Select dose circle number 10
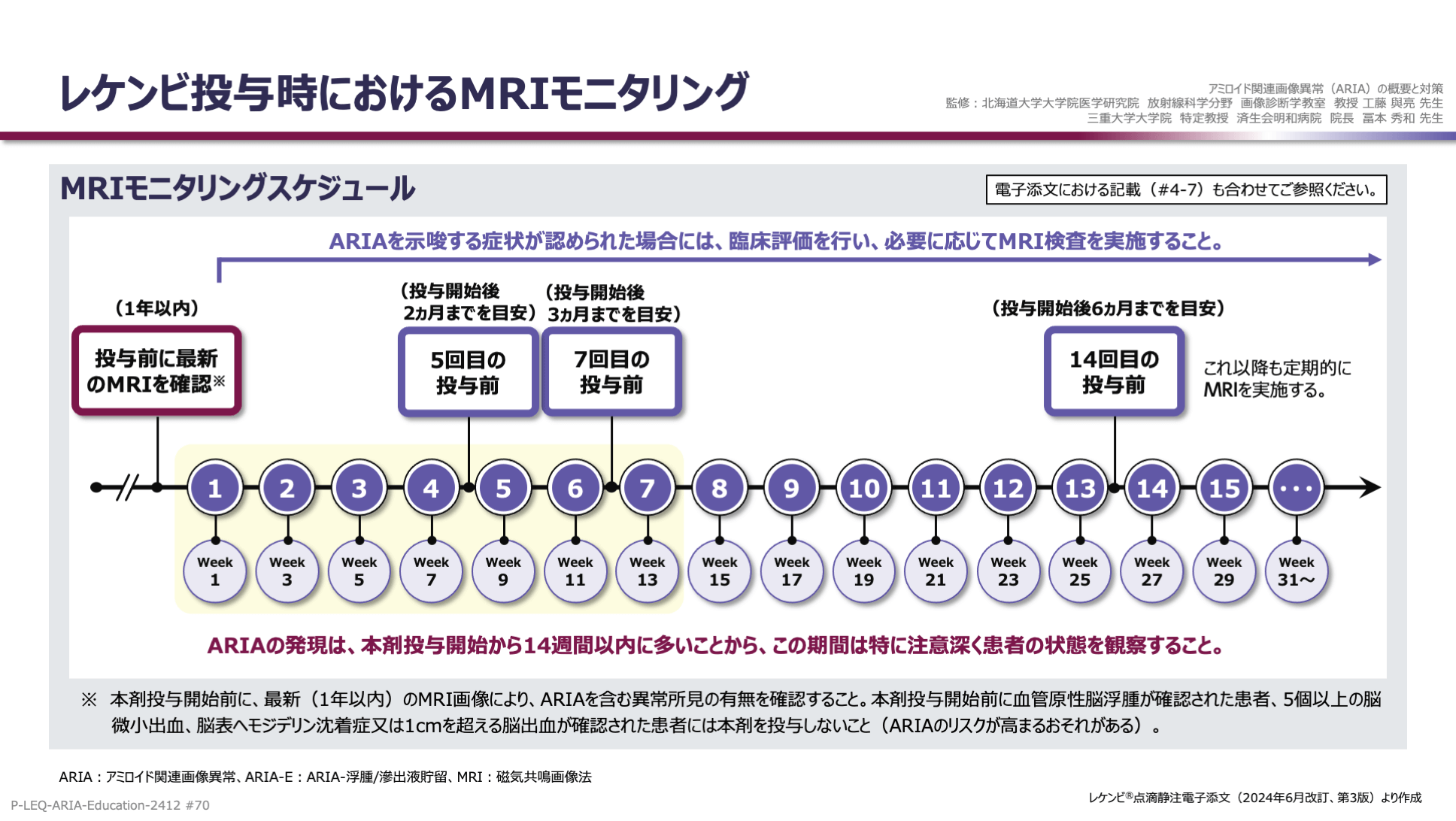The width and height of the screenshot is (1456, 821). tap(863, 488)
